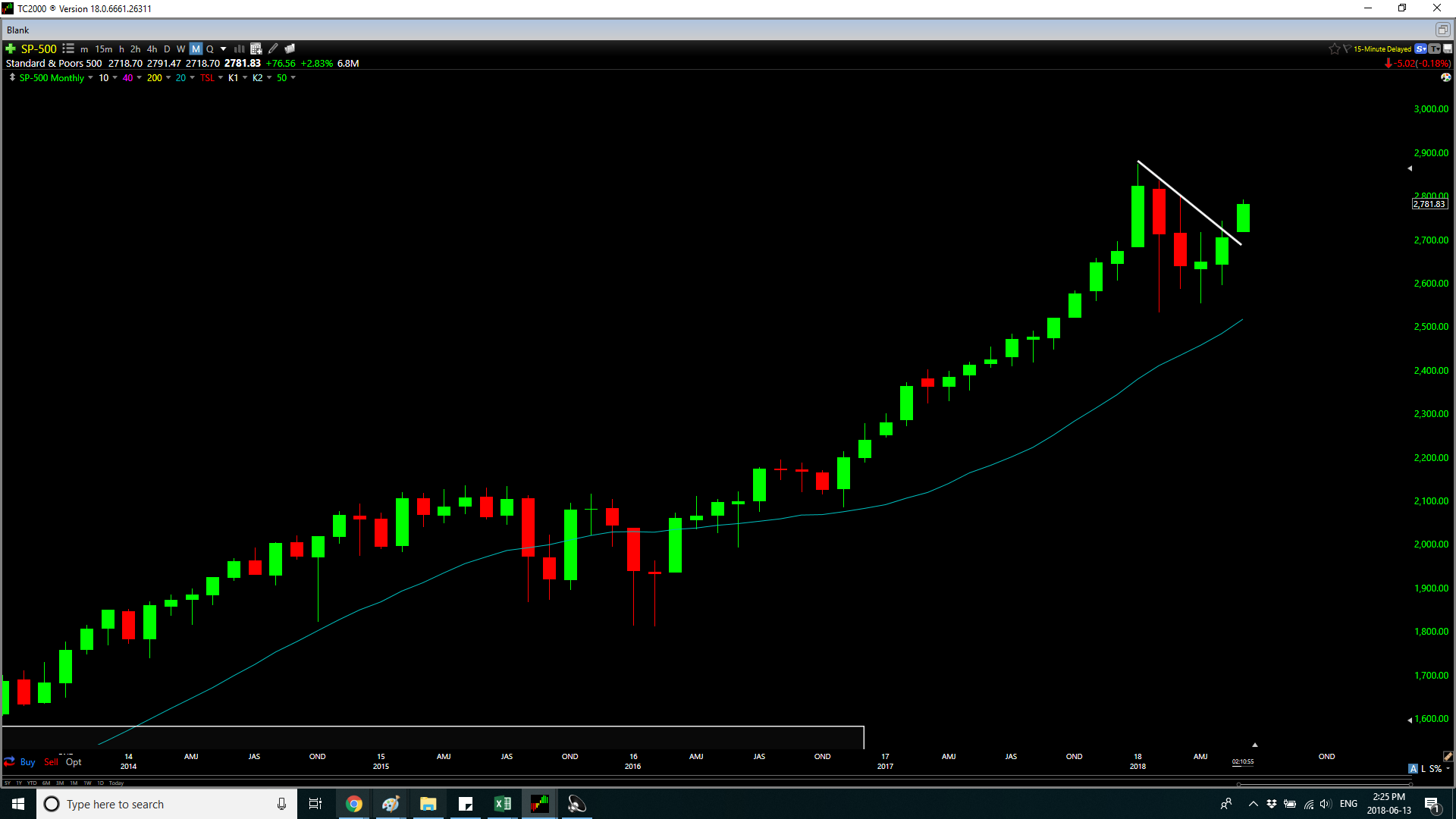Open Chrome from the taskbar
The width and height of the screenshot is (1456, 819).
[x=353, y=804]
